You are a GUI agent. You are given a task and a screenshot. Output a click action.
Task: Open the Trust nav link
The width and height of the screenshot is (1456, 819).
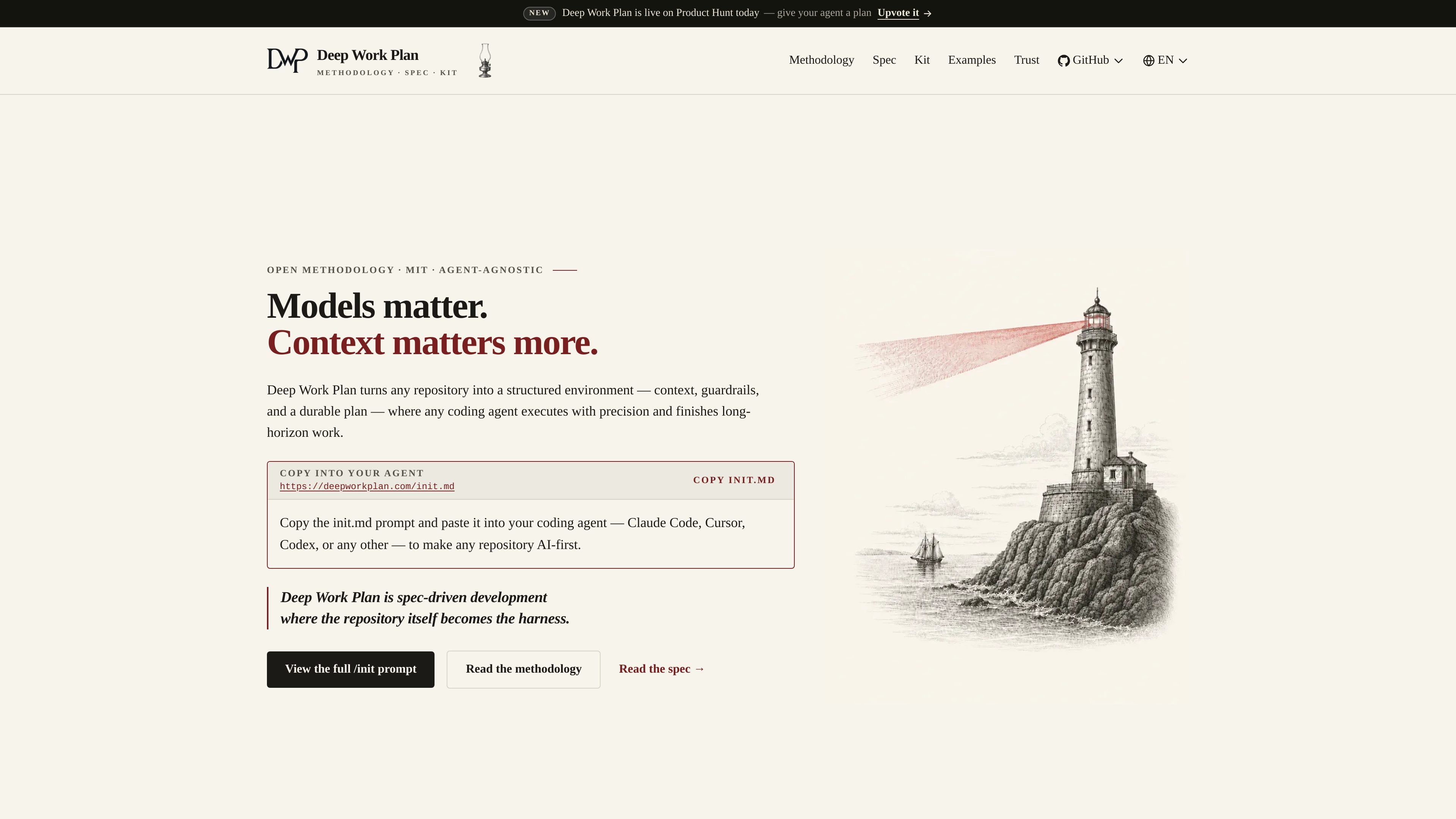tap(1026, 60)
